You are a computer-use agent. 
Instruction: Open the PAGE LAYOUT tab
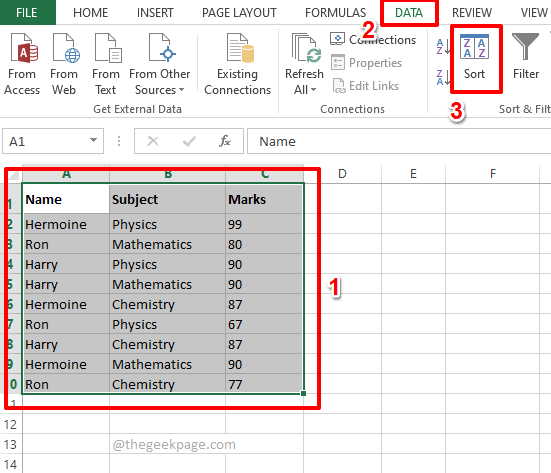tap(239, 13)
